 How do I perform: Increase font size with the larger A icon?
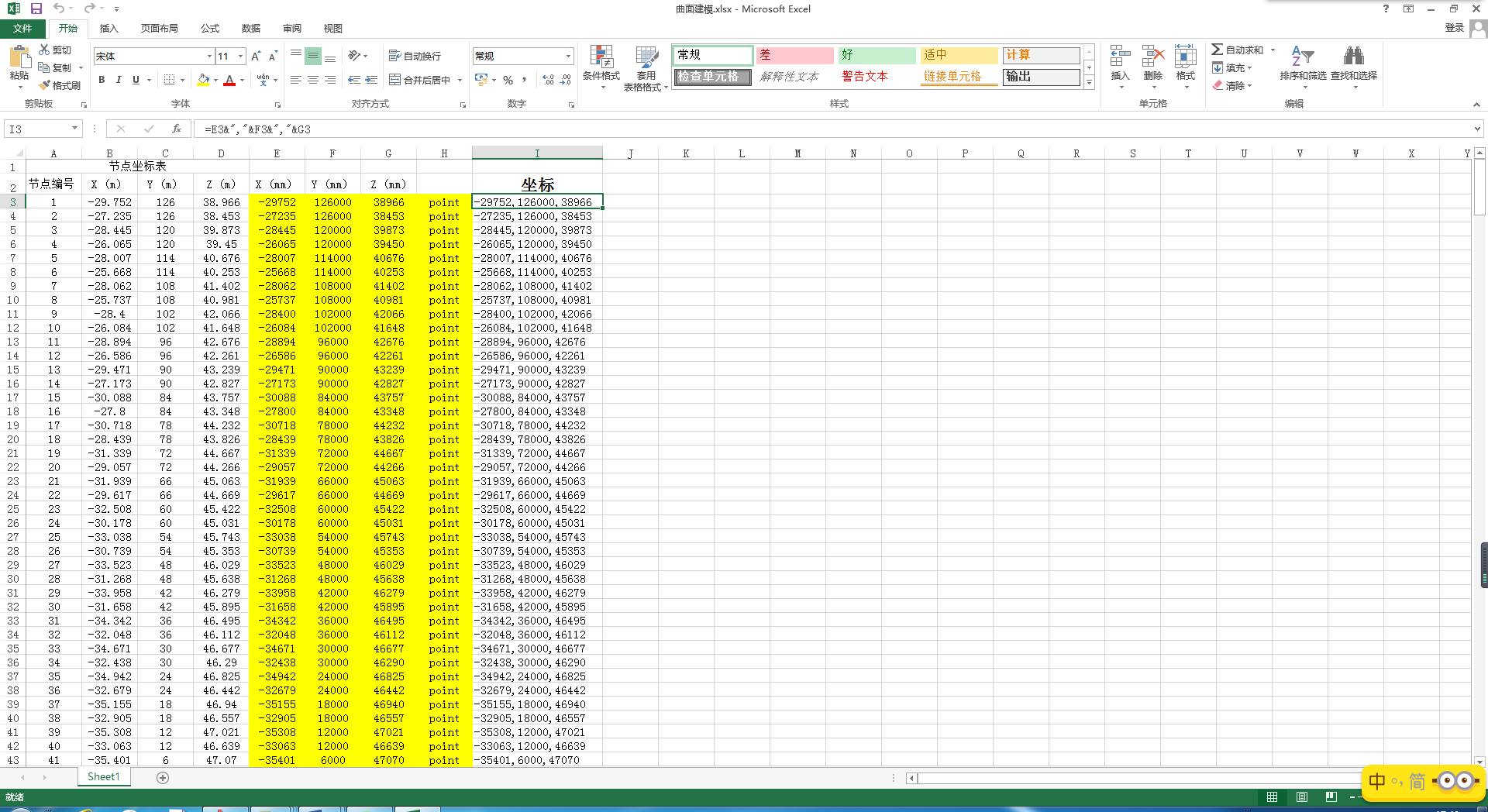[256, 56]
